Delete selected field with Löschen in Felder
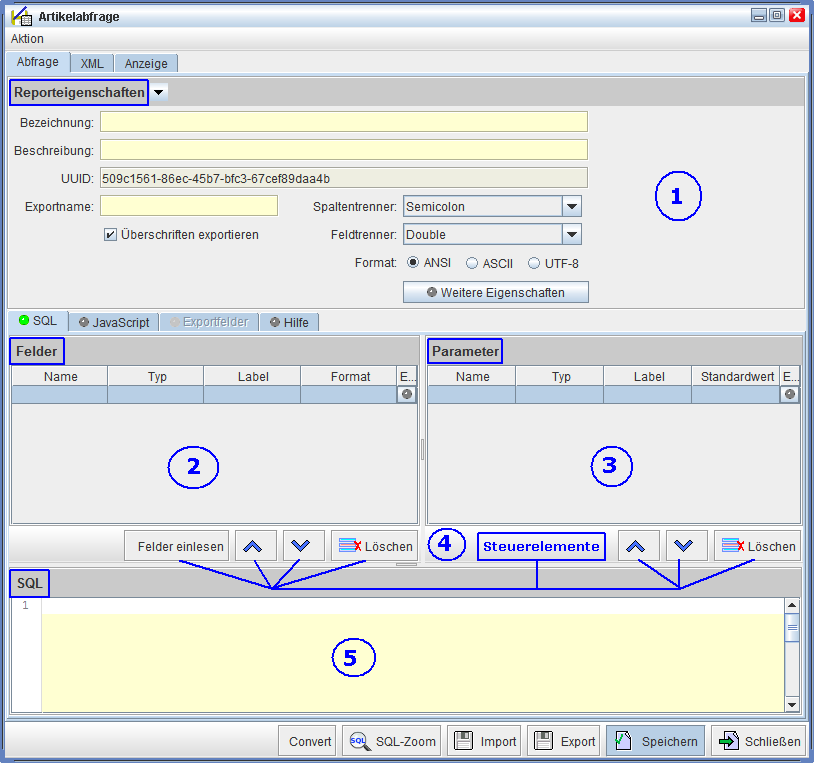The height and width of the screenshot is (763, 814). (375, 546)
